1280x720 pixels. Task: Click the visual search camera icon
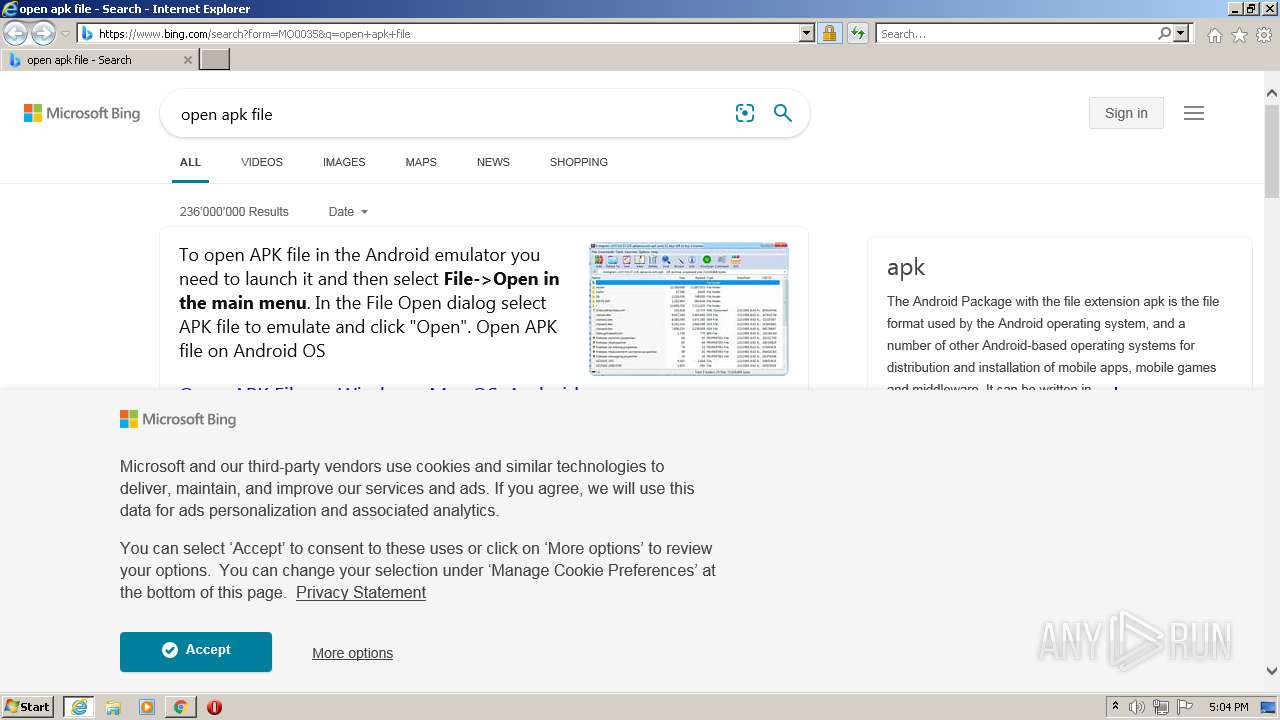[x=745, y=113]
